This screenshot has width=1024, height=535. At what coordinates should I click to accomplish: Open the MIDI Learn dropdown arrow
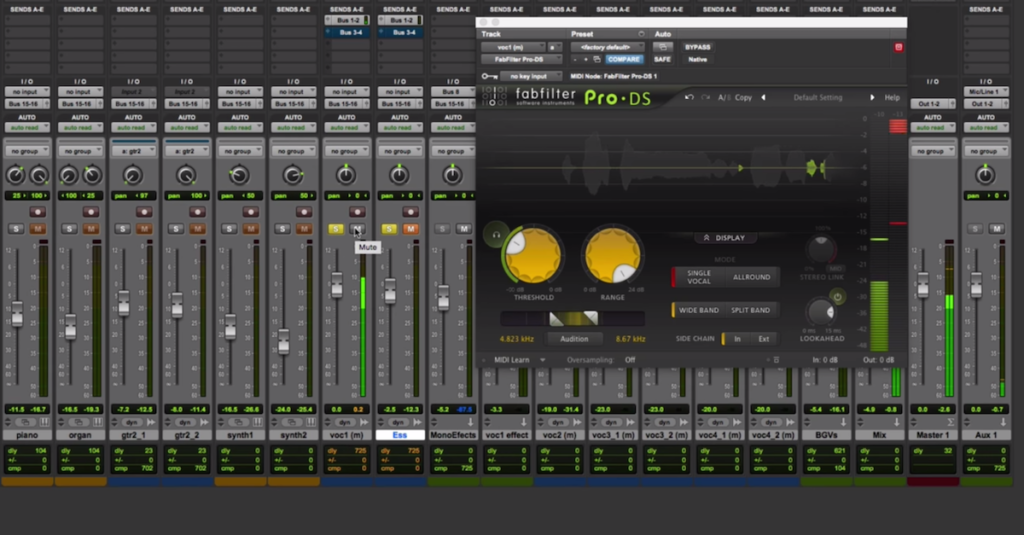(x=542, y=360)
